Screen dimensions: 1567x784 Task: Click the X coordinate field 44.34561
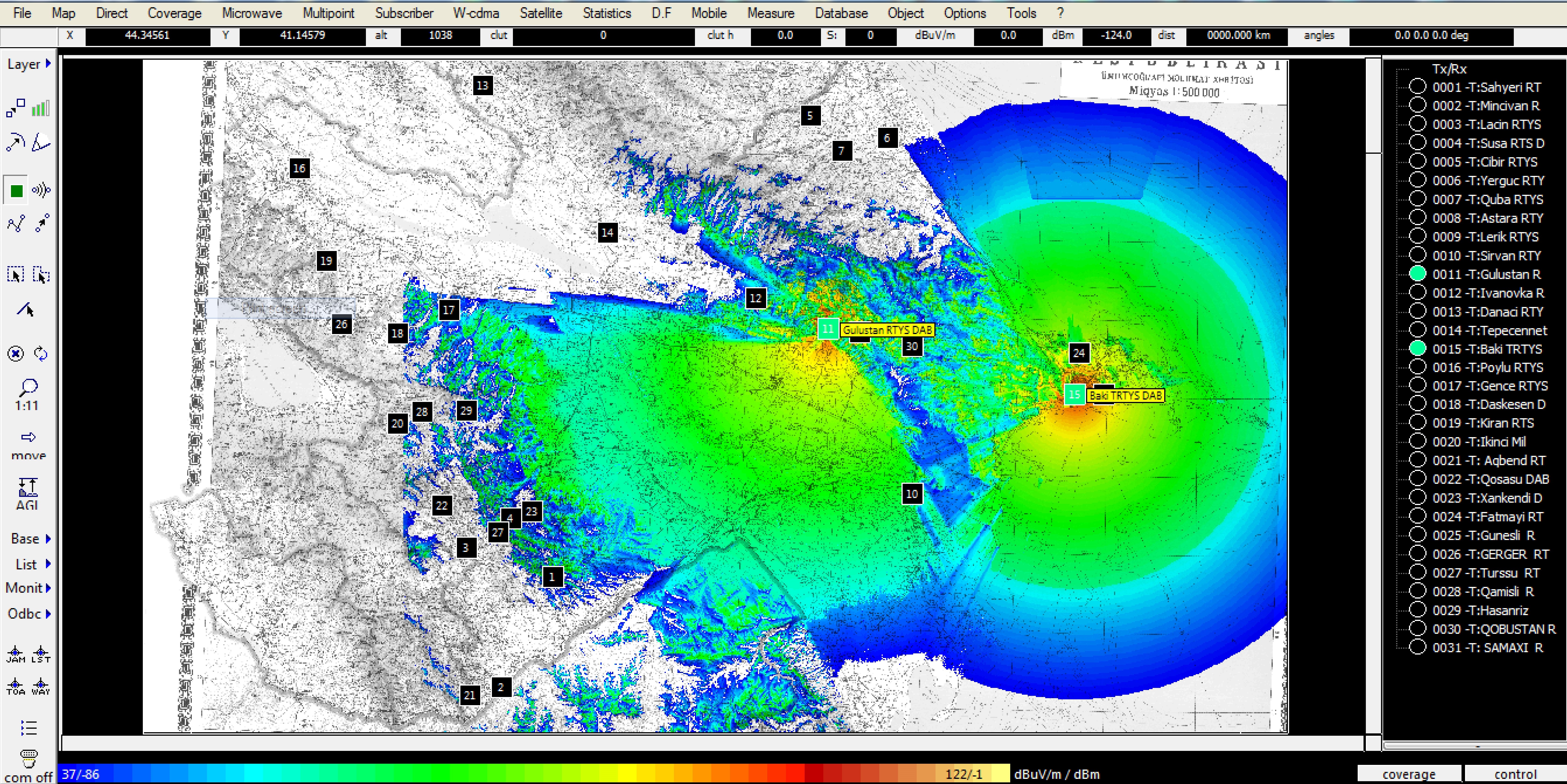tap(147, 35)
